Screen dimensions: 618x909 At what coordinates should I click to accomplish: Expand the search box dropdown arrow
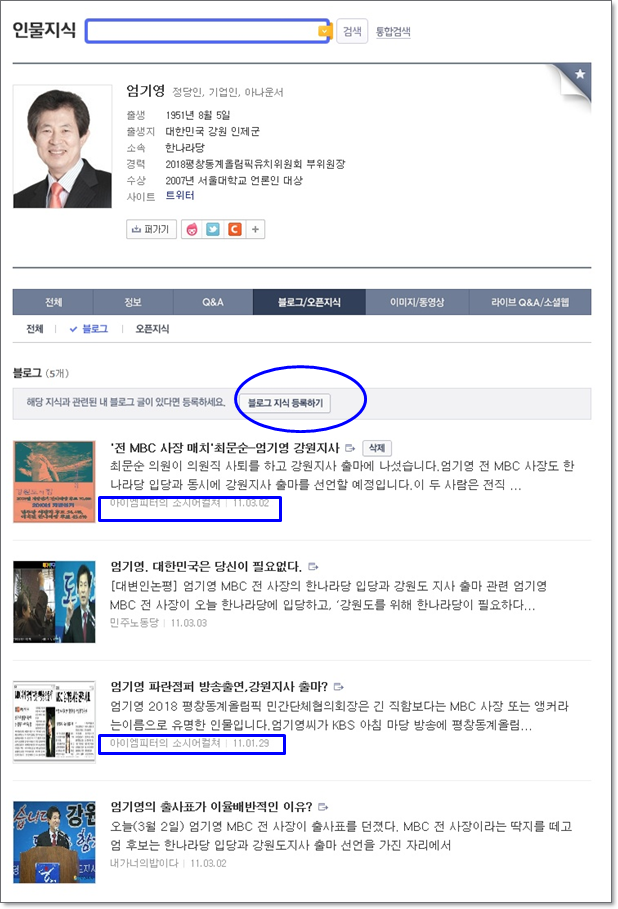(x=325, y=31)
